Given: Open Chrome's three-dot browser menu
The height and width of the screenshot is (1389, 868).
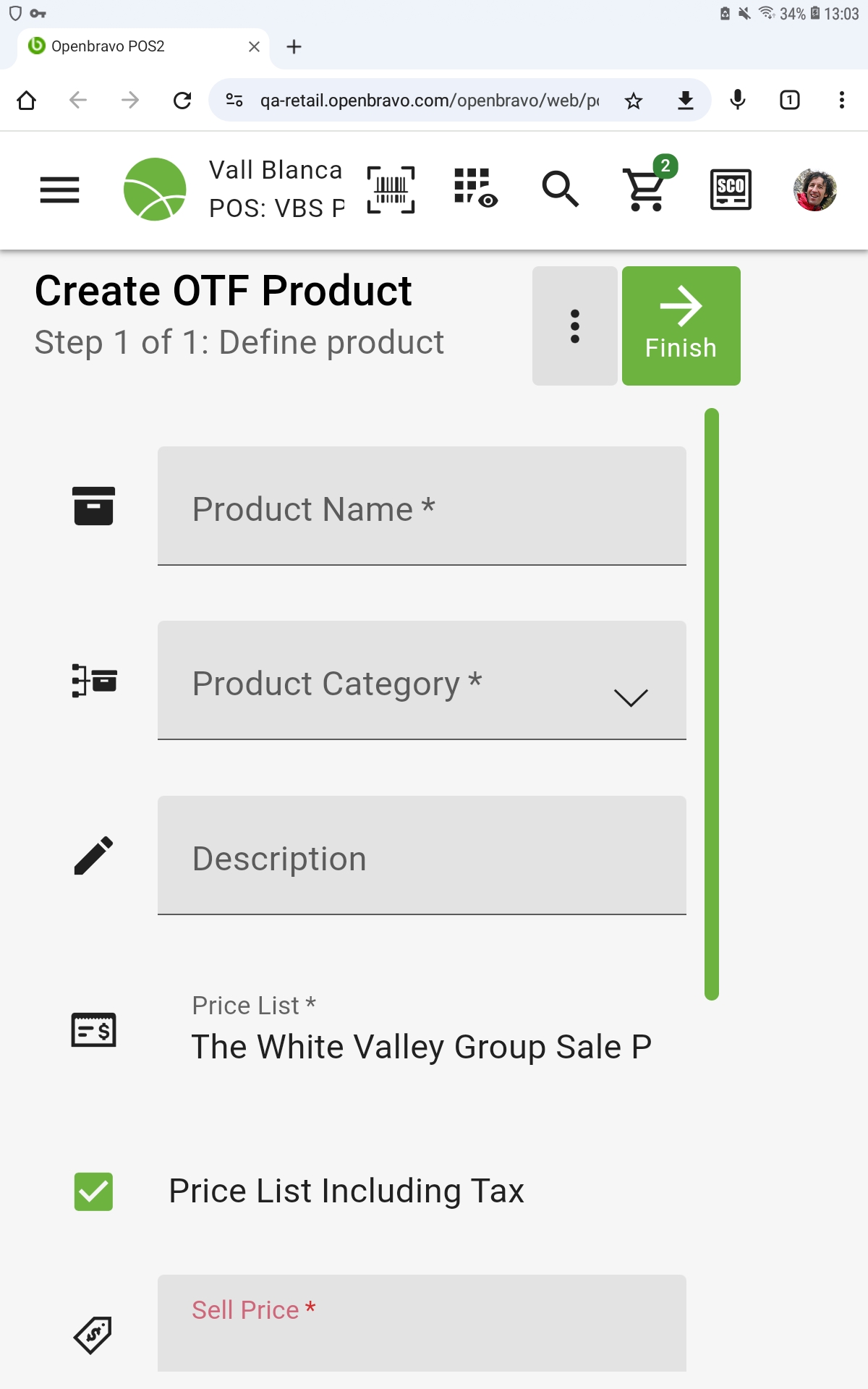Looking at the screenshot, I should (841, 100).
